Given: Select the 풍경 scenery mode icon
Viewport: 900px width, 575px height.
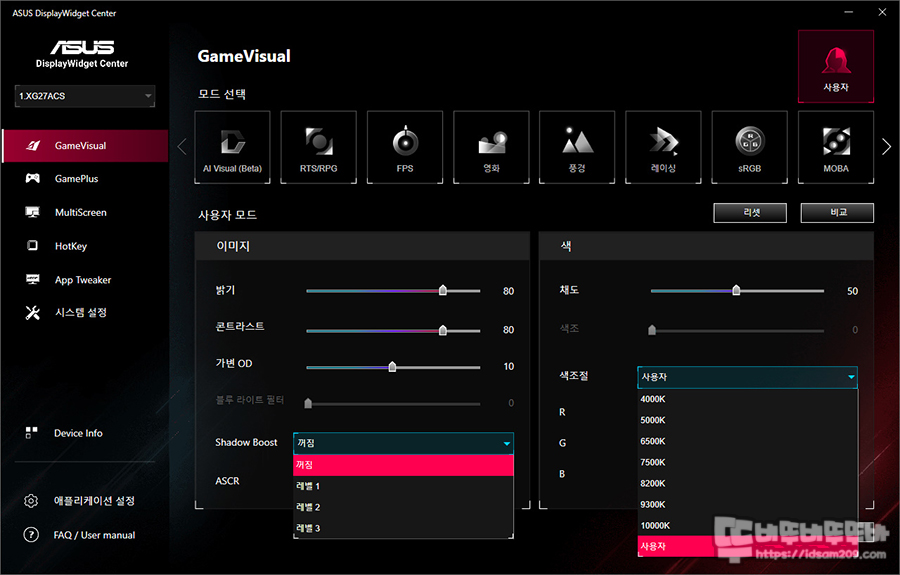Looking at the screenshot, I should (577, 147).
